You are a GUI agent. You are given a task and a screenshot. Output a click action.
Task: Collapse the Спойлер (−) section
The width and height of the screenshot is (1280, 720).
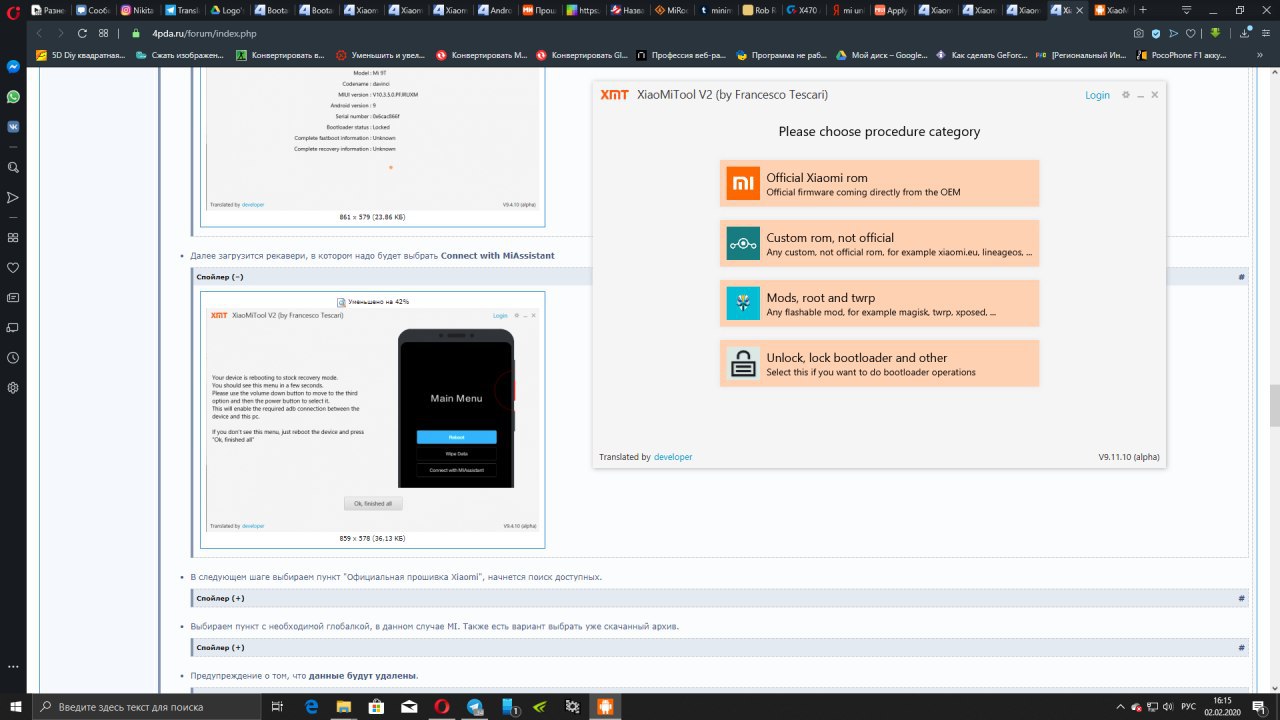point(220,277)
